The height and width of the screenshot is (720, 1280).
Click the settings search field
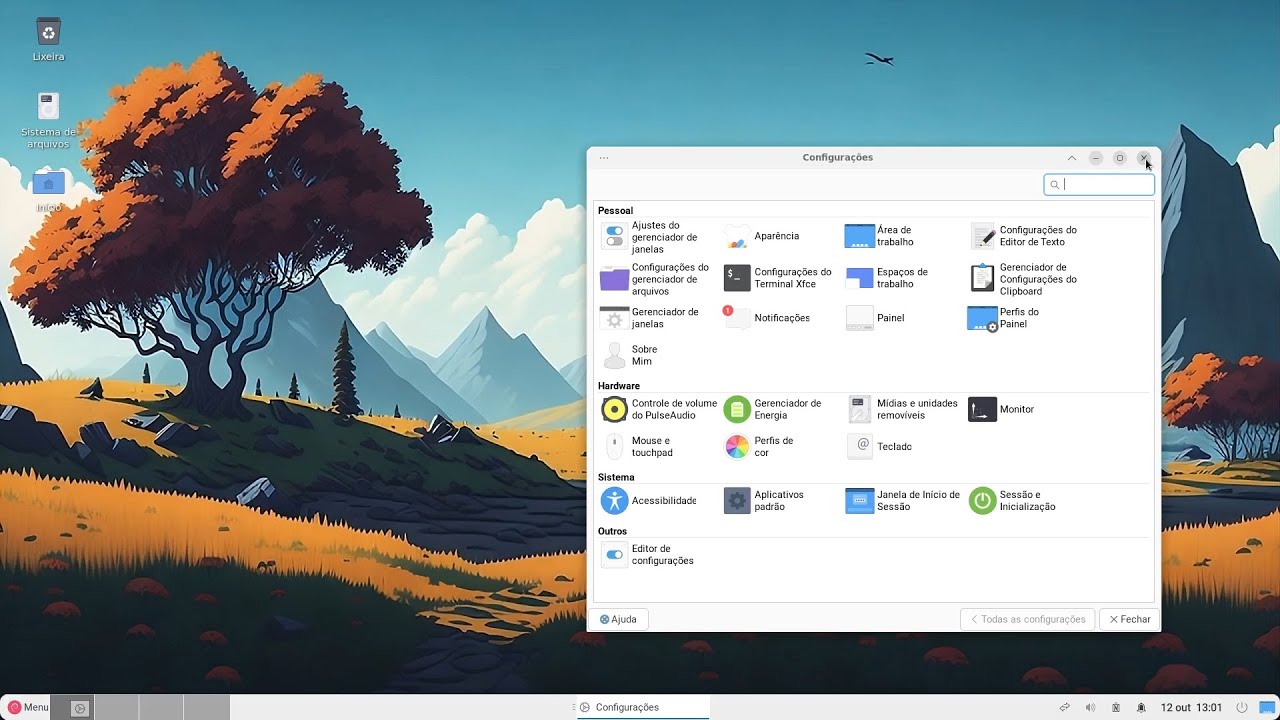[1099, 184]
